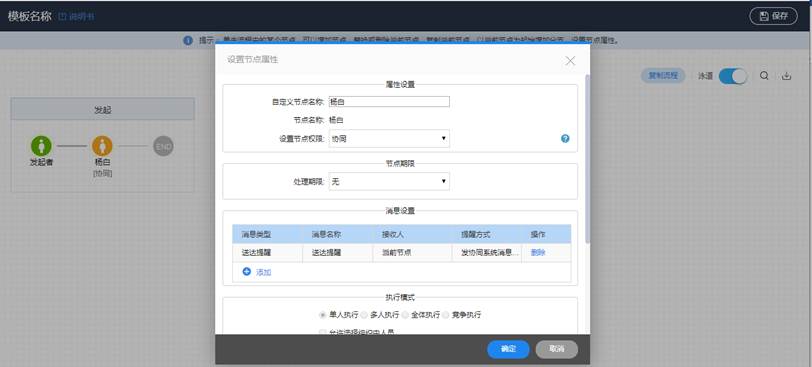Image resolution: width=812 pixels, height=367 pixels.
Task: Click the blue help question mark icon
Action: click(565, 139)
